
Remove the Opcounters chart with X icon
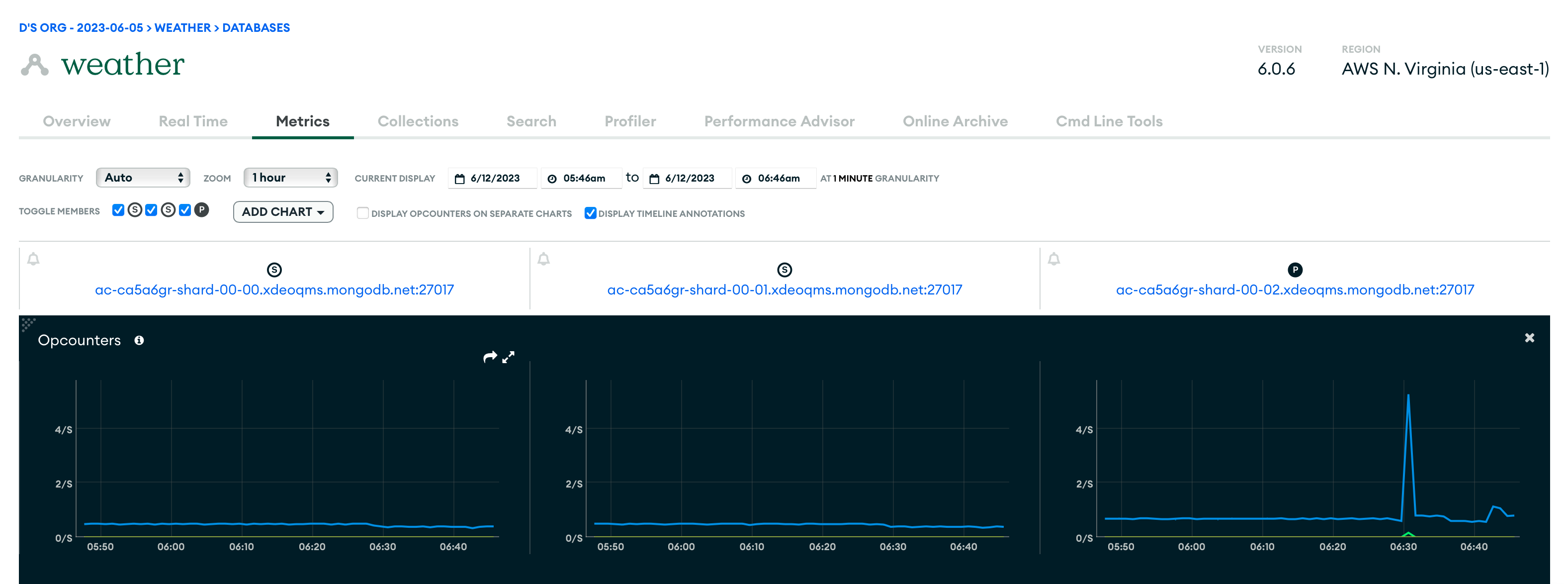tap(1529, 337)
